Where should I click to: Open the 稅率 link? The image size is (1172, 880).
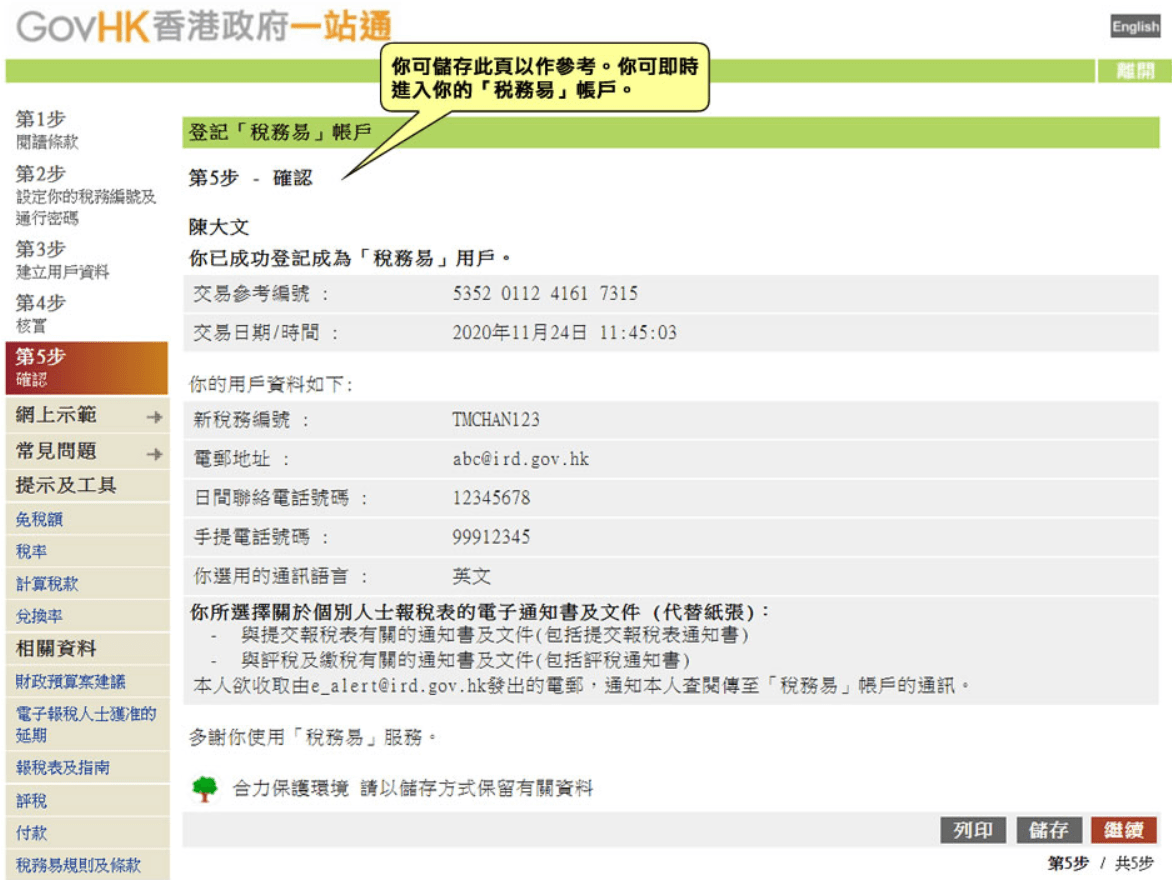[31, 552]
